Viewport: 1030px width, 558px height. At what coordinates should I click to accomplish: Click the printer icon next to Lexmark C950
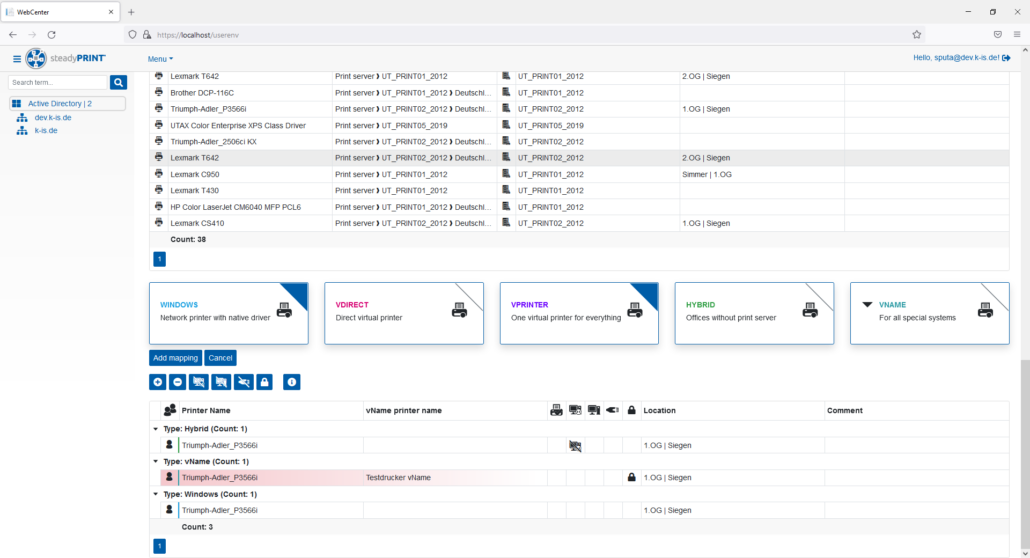coord(158,174)
